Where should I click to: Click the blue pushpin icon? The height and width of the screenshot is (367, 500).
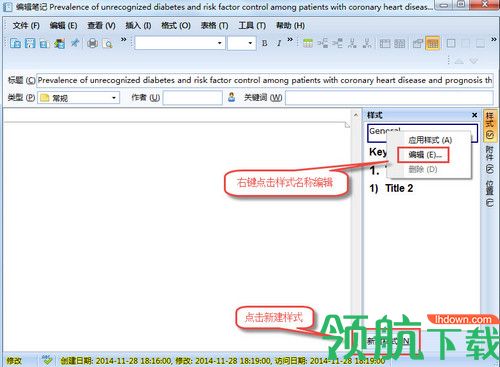click(75, 43)
